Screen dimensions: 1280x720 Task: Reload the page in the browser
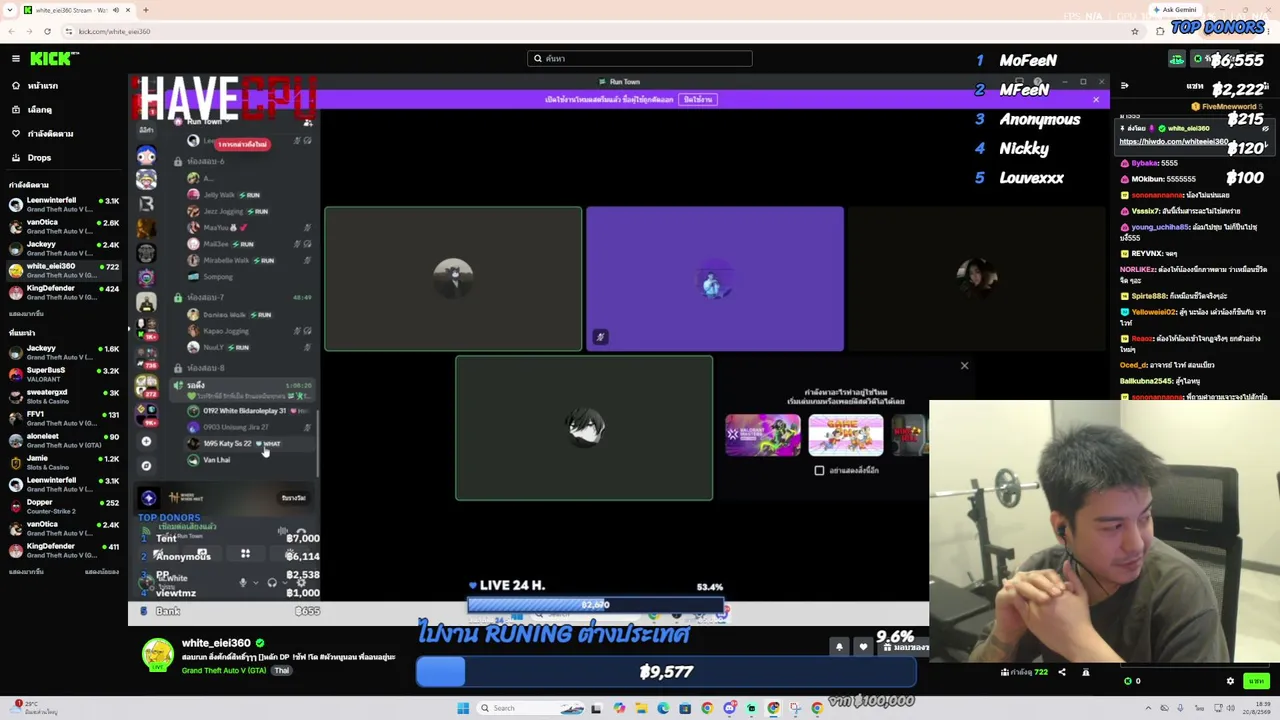point(47,31)
